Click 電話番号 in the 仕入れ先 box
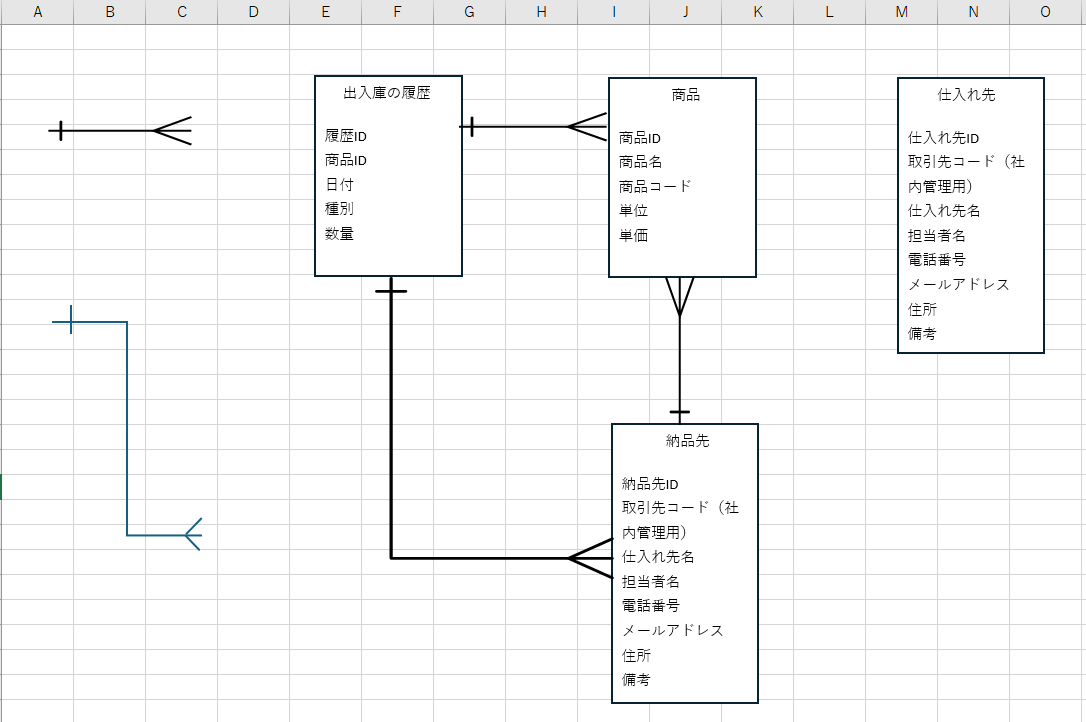The width and height of the screenshot is (1086, 722). (x=936, y=260)
